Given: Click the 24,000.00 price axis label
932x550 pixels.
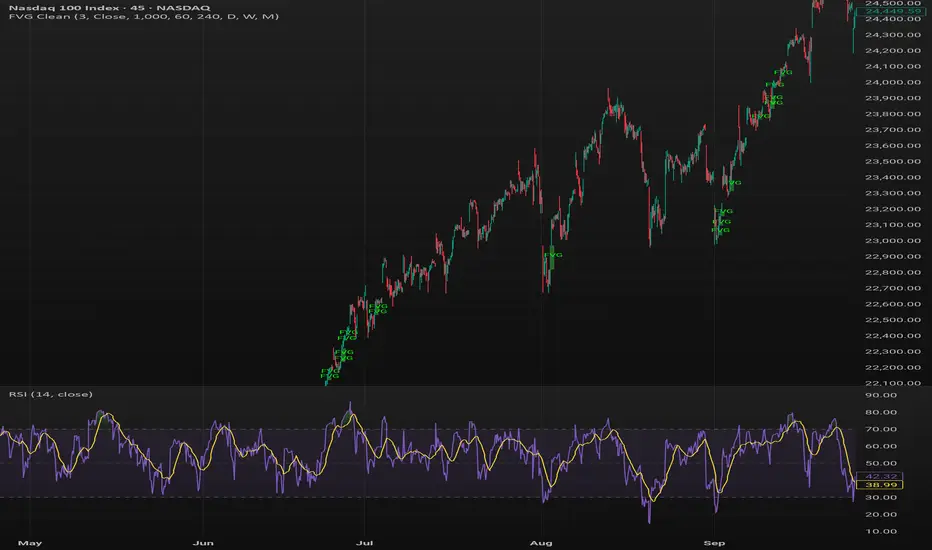Looking at the screenshot, I should click(x=893, y=82).
